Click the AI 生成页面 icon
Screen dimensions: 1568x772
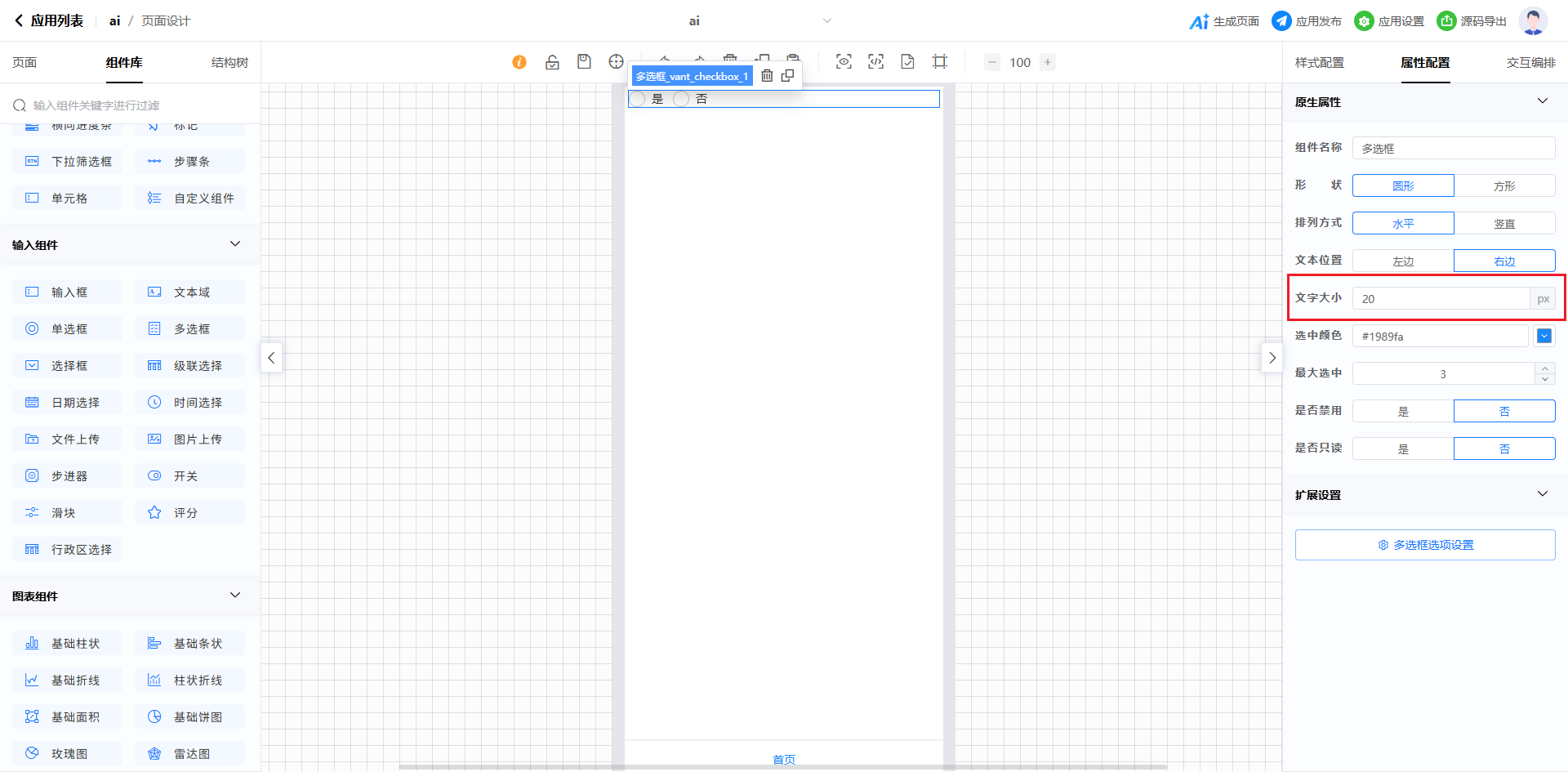(1199, 21)
